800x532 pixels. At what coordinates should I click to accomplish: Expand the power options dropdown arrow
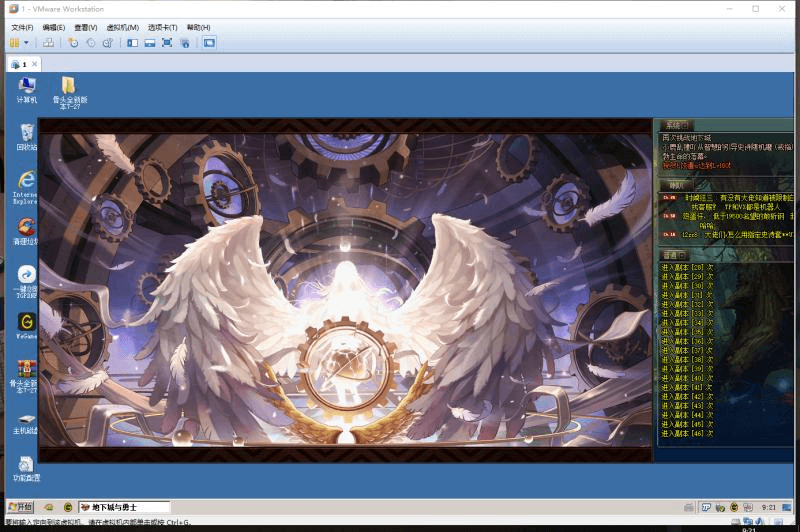pyautogui.click(x=26, y=43)
